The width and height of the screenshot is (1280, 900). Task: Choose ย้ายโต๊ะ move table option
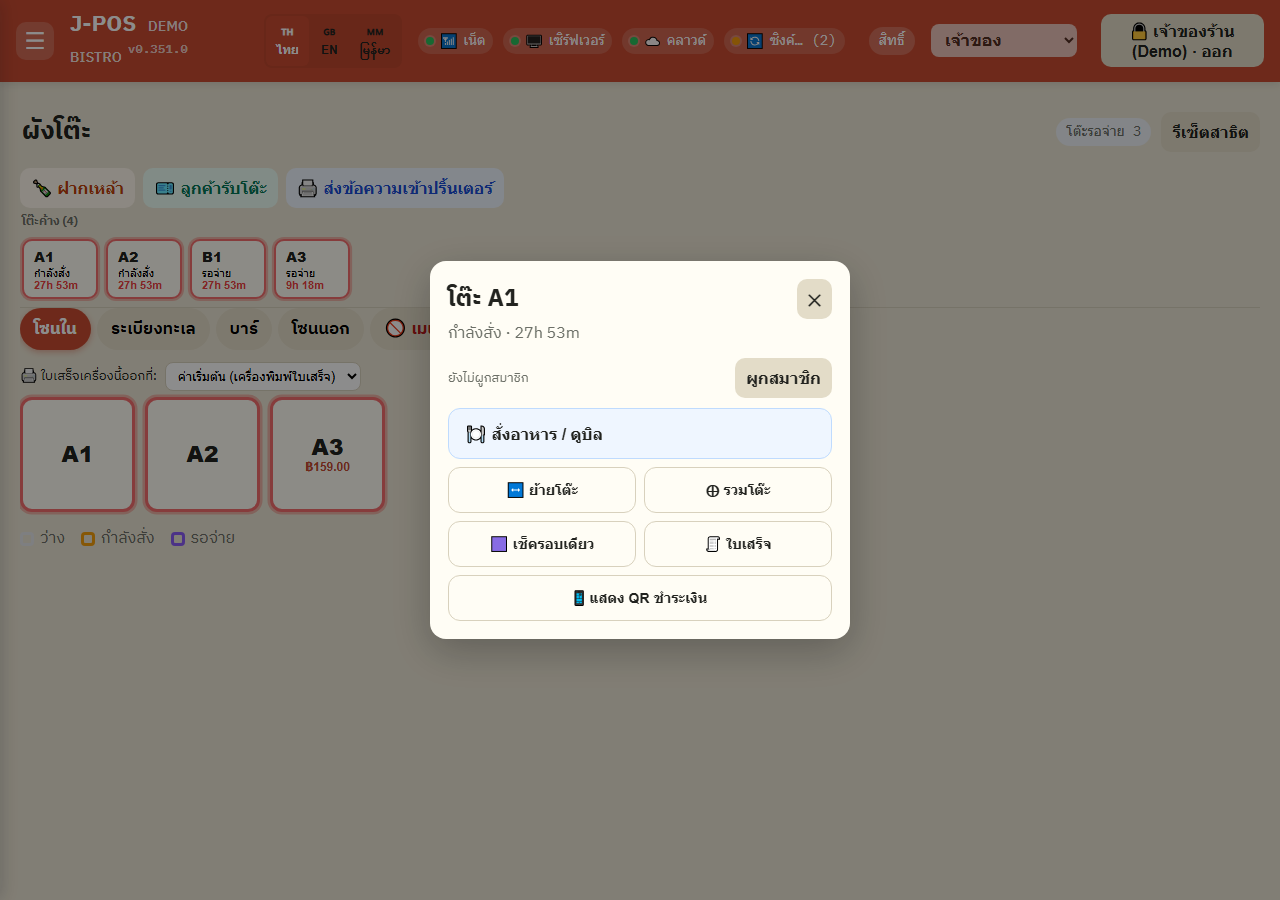542,490
